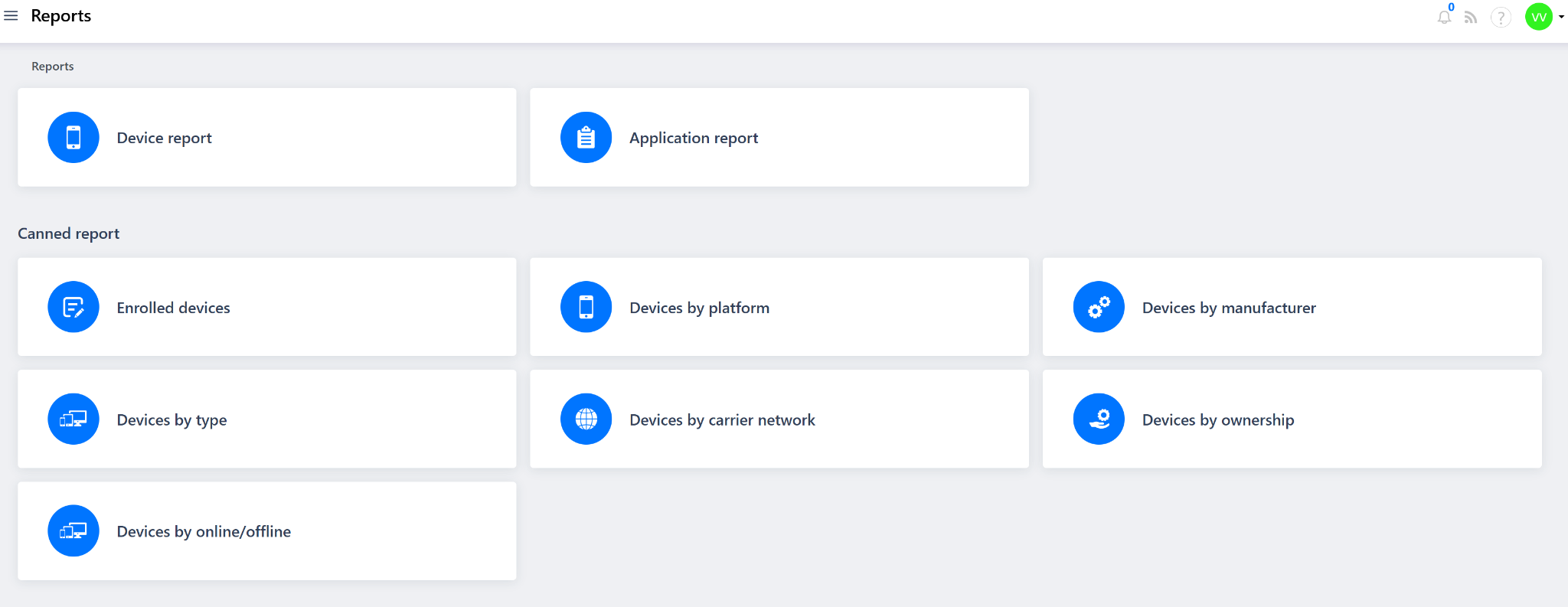Viewport: 1568px width, 607px height.
Task: Click the help question mark icon
Action: 1501,17
